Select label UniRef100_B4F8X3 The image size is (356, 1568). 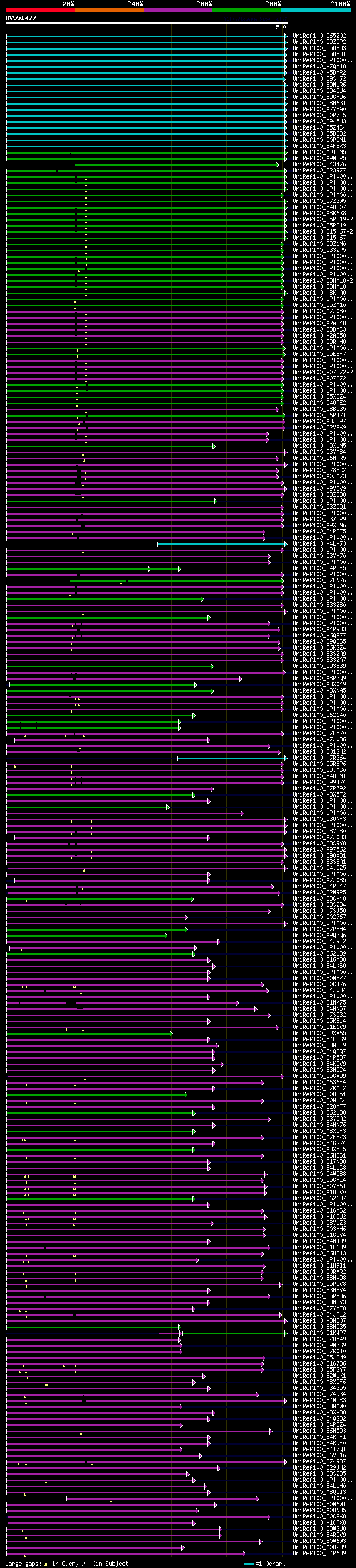click(319, 146)
